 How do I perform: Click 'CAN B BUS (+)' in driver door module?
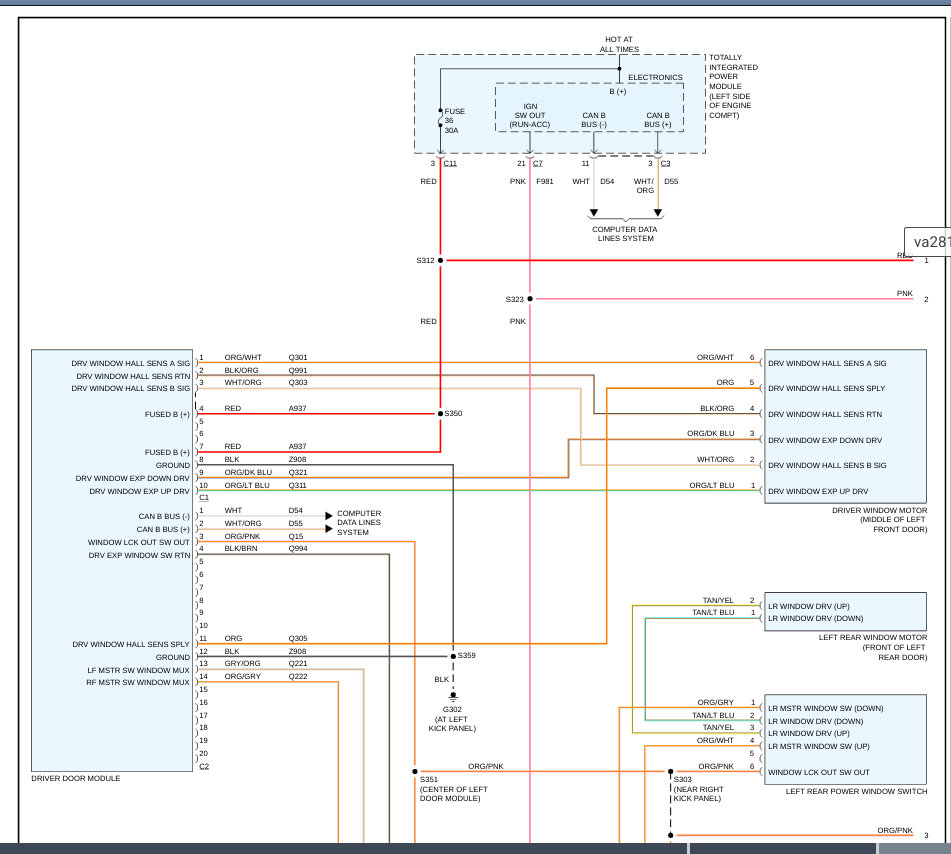163,530
